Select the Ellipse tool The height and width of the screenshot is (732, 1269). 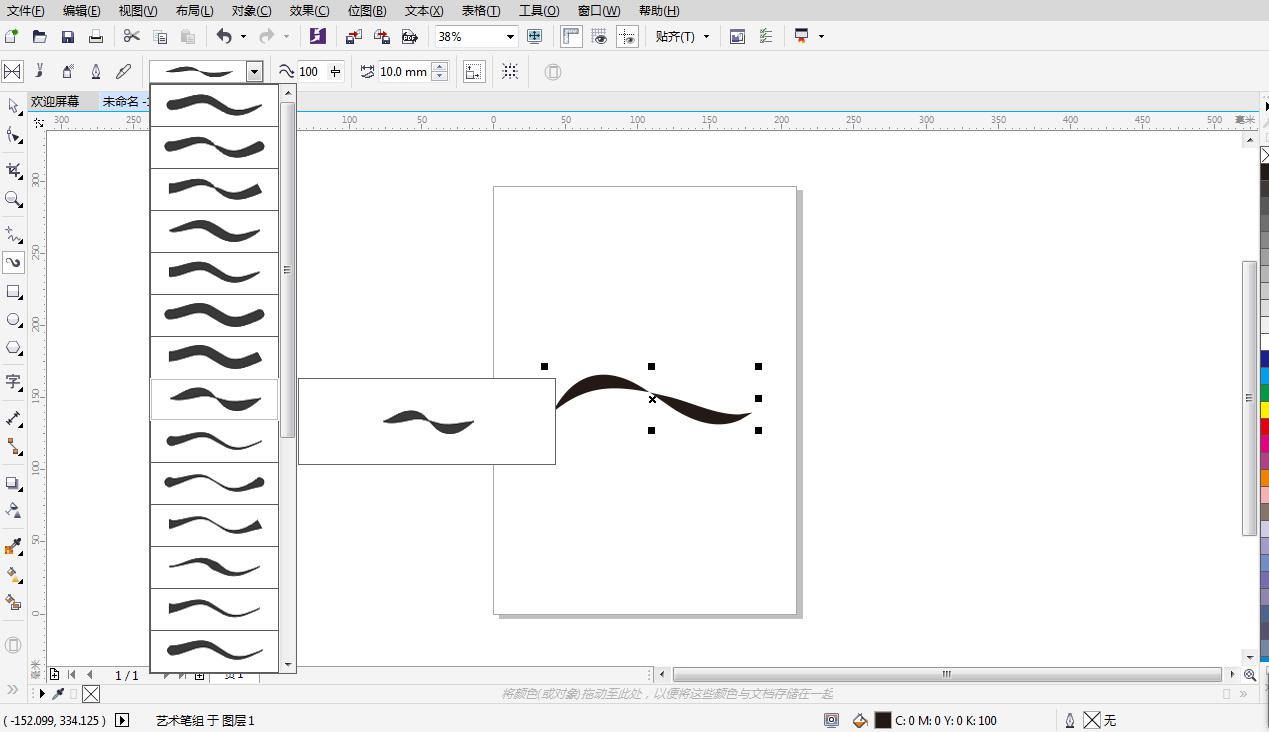click(x=13, y=320)
